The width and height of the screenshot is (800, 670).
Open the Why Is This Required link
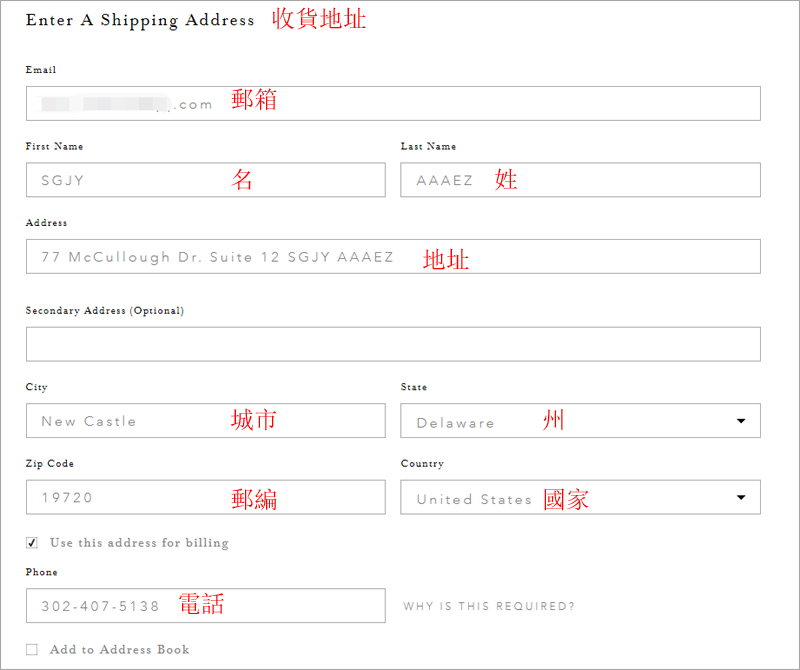[489, 606]
